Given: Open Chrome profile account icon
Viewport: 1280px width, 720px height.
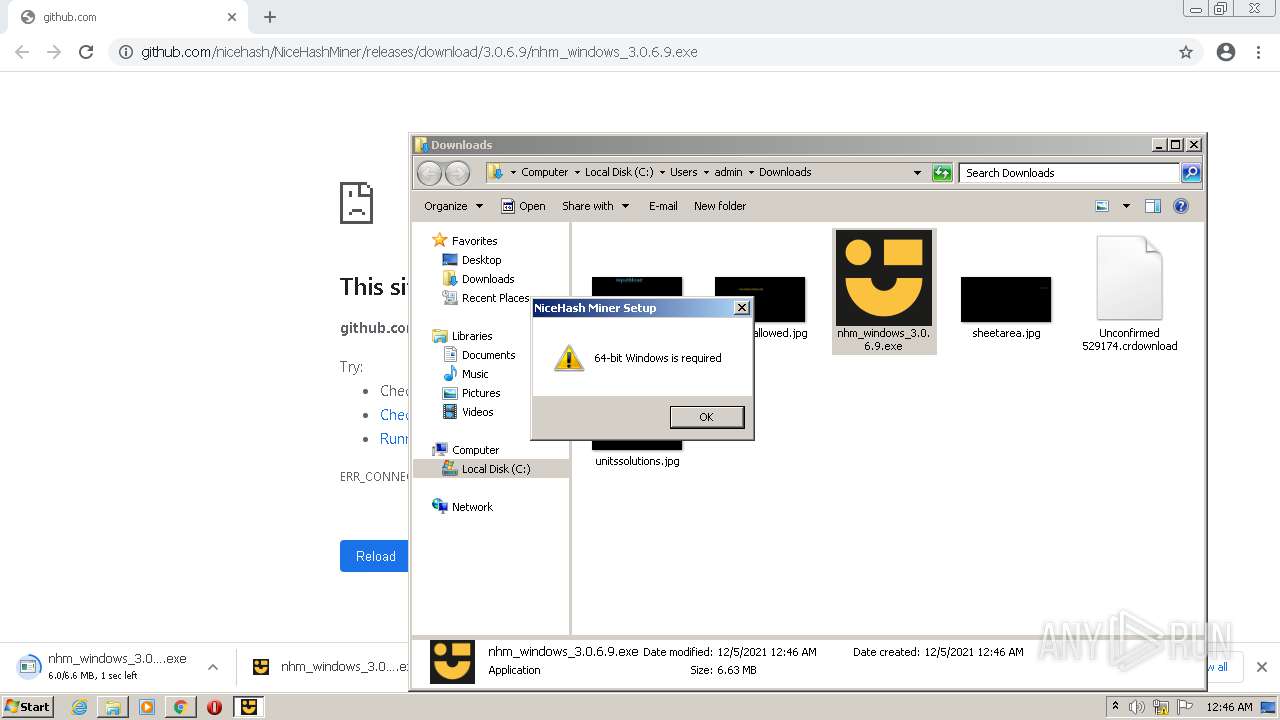Looking at the screenshot, I should pyautogui.click(x=1226, y=52).
